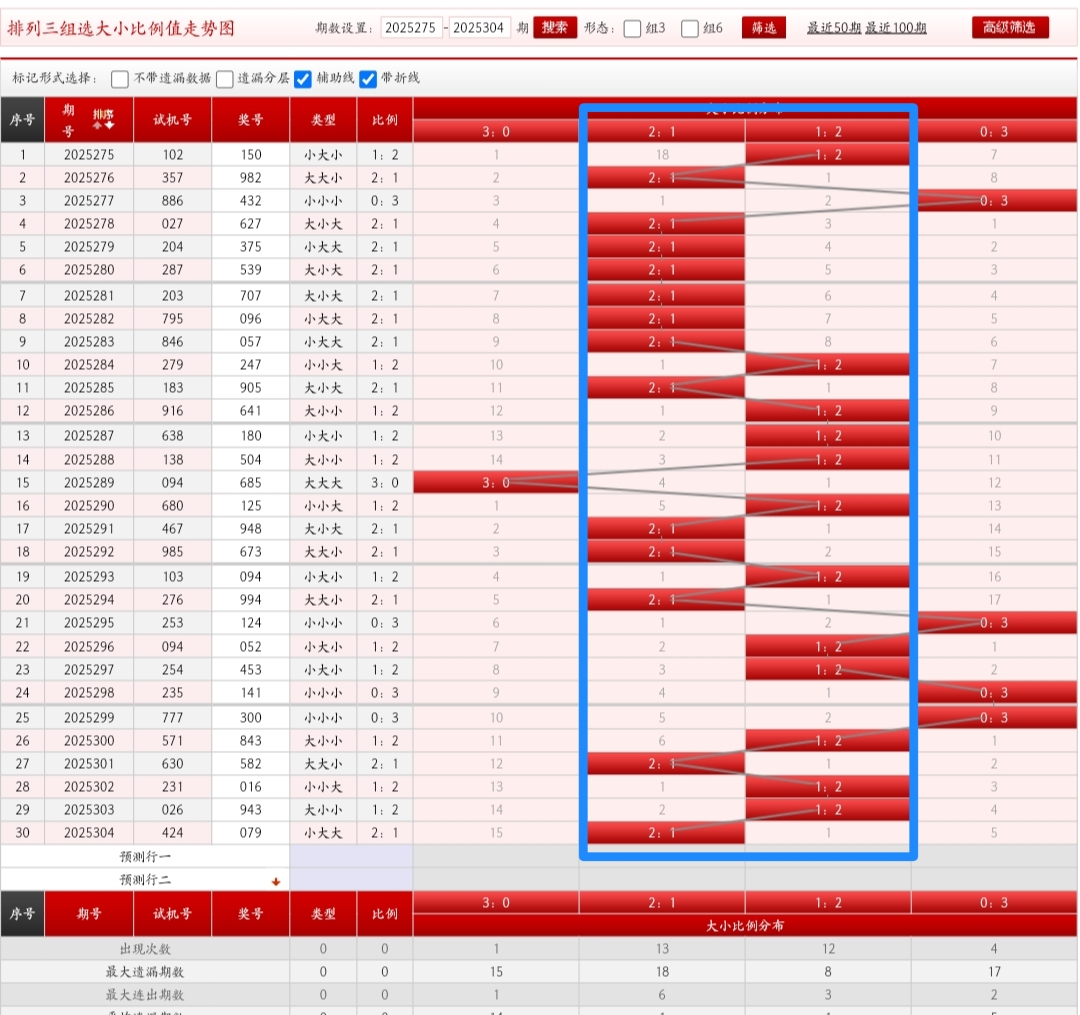Click bottom footer header cell 0:3
This screenshot has height=1015, width=1080.
click(x=995, y=903)
